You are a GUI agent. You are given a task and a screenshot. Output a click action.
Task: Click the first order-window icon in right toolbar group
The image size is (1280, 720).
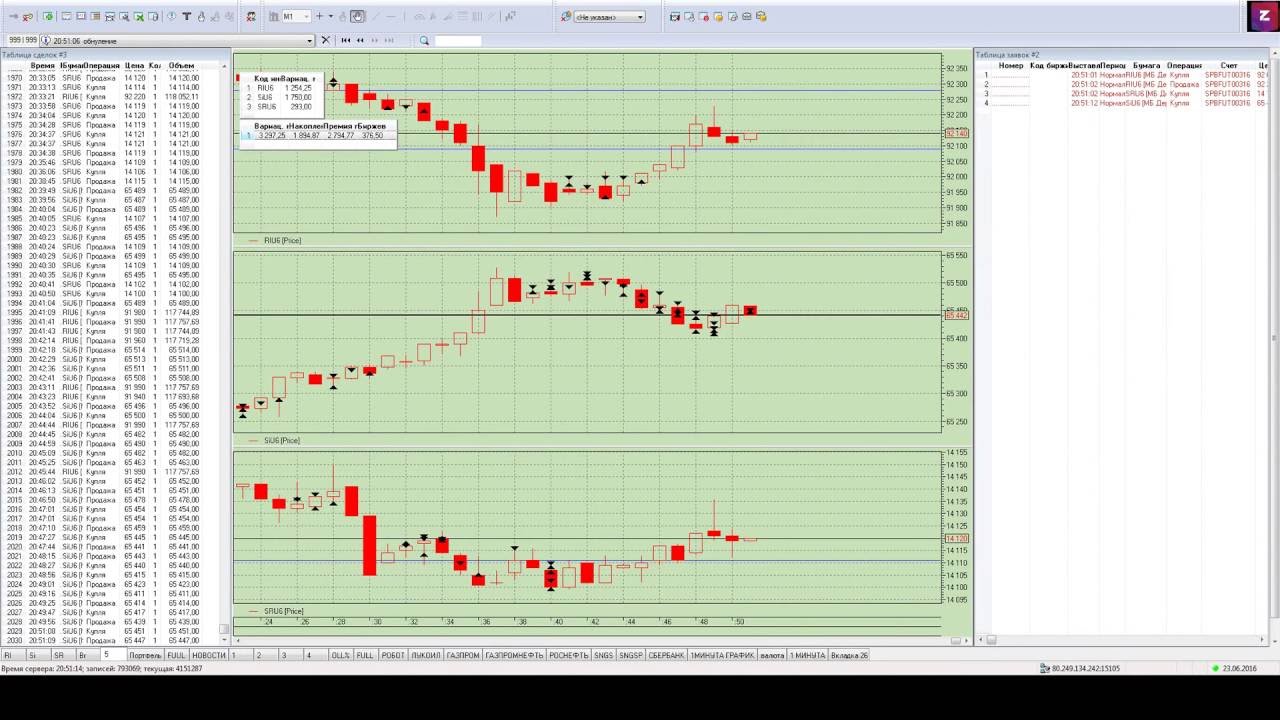pyautogui.click(x=675, y=17)
